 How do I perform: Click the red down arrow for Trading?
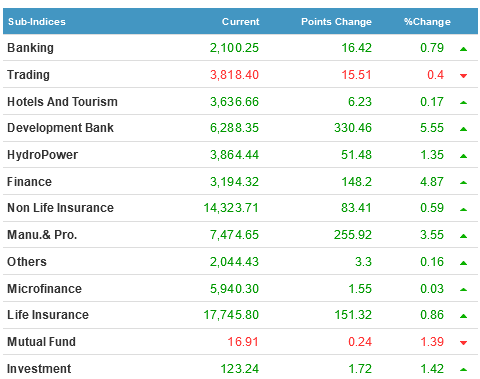tap(463, 76)
